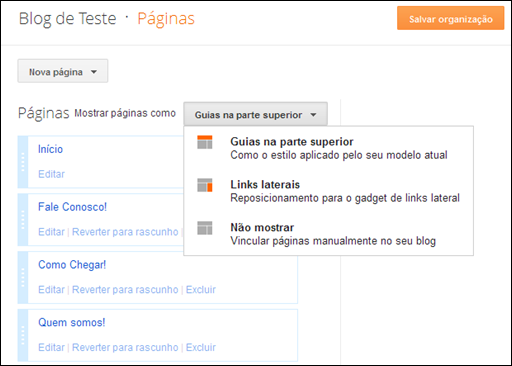
Task: Click Editar under Início
Action: click(51, 174)
